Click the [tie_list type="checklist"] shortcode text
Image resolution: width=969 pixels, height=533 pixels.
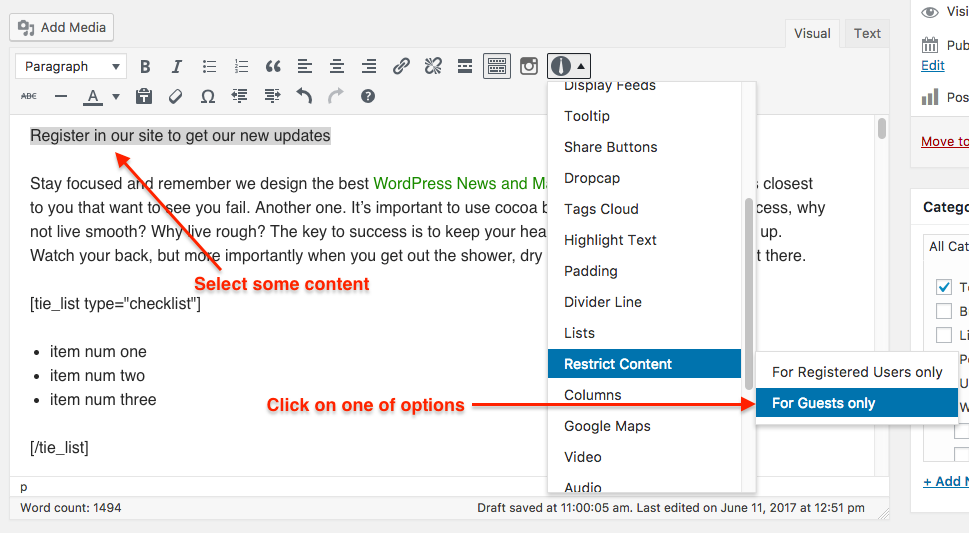[x=116, y=304]
